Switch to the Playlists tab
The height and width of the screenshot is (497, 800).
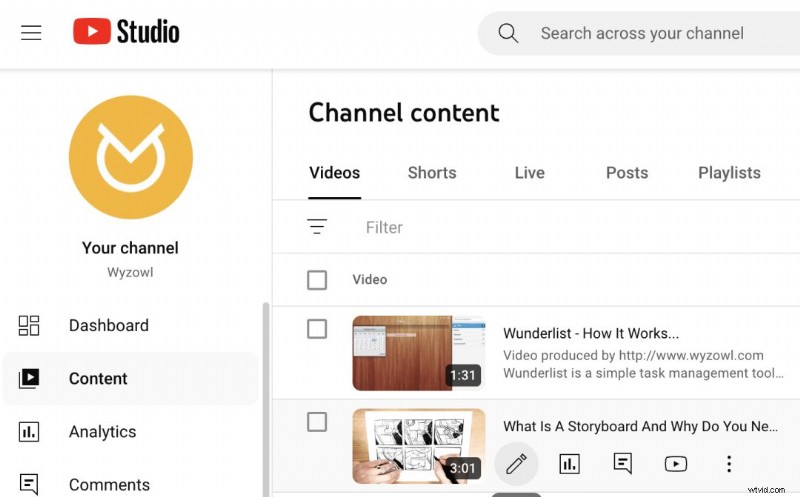tap(730, 173)
